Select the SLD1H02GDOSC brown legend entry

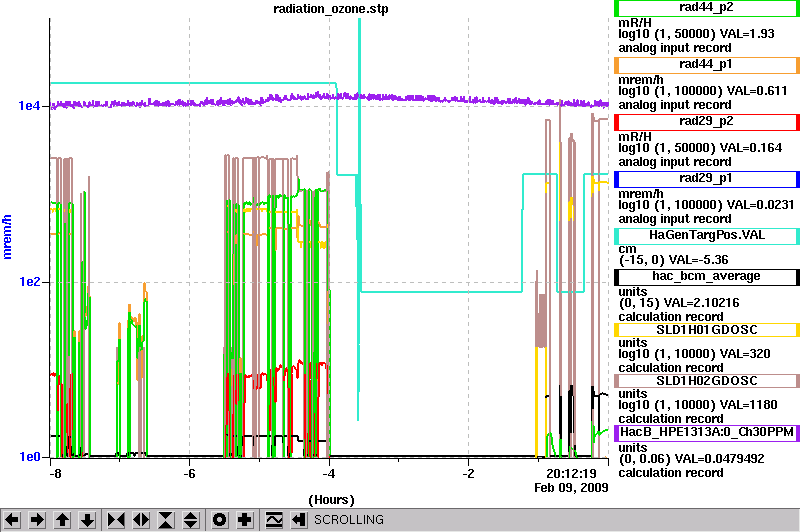coord(707,381)
